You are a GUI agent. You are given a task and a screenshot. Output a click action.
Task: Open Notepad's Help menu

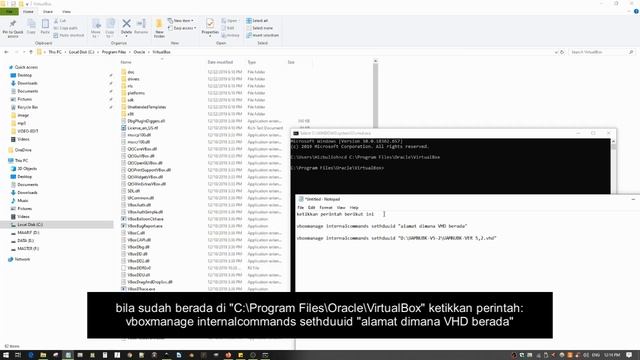point(354,208)
